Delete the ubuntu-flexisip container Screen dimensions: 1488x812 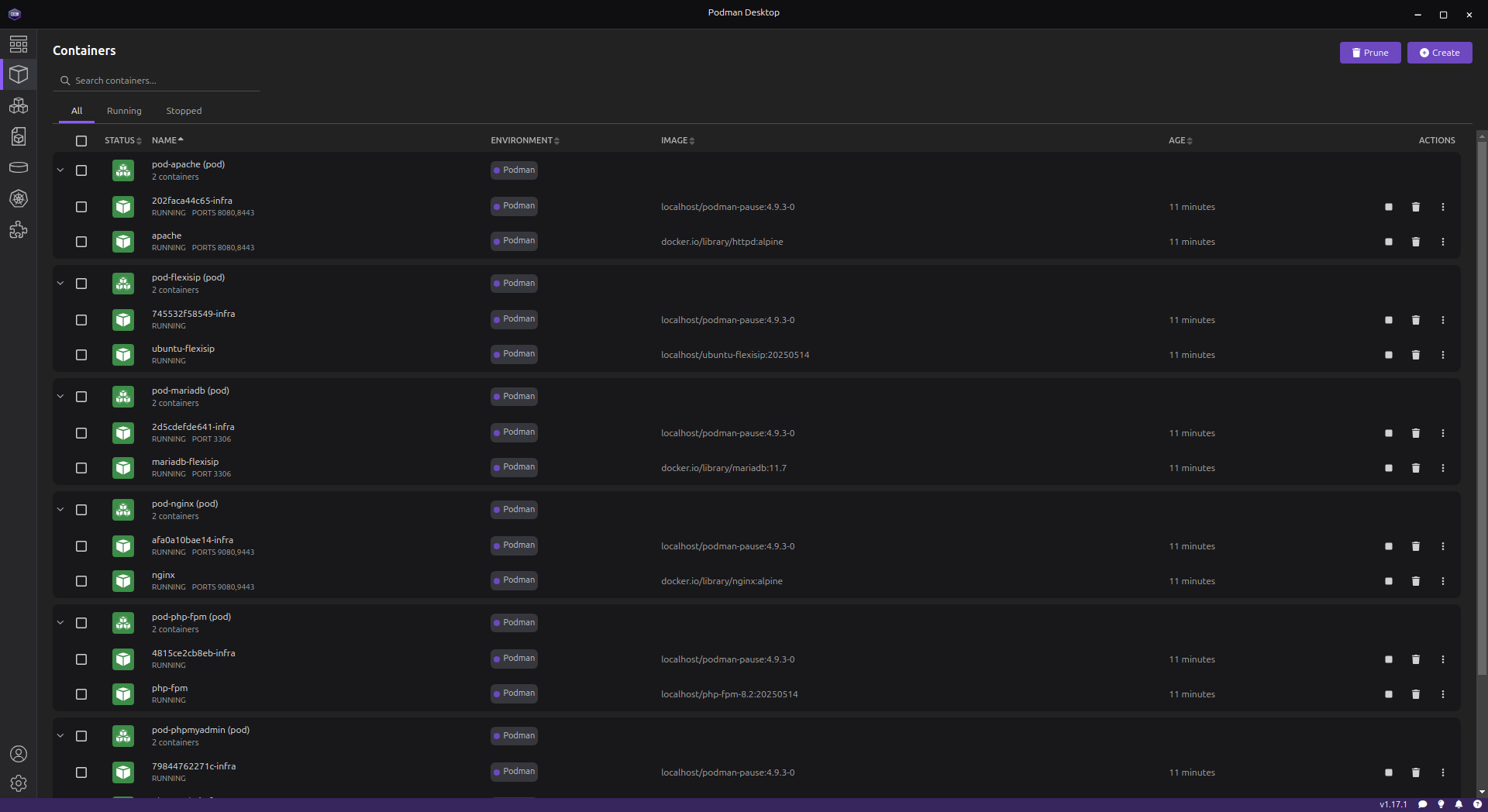[x=1416, y=355]
